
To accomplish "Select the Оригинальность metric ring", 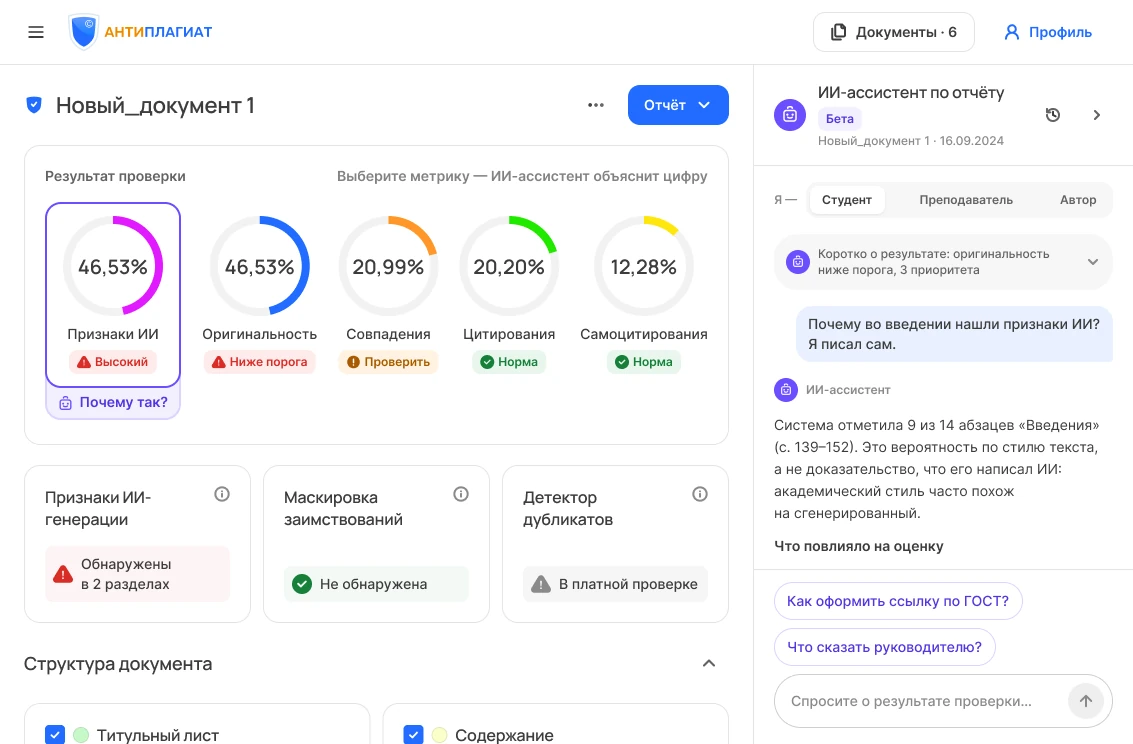I will pos(259,266).
